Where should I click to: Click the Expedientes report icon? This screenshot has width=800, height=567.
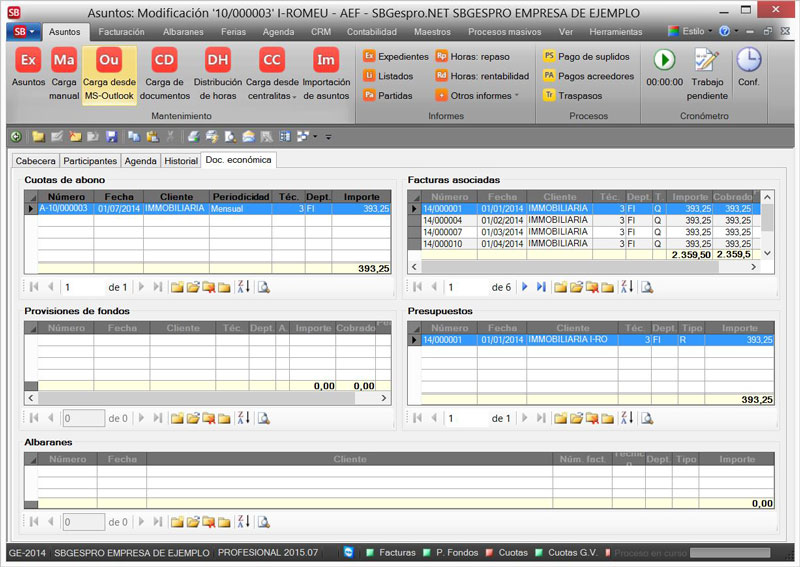(369, 57)
